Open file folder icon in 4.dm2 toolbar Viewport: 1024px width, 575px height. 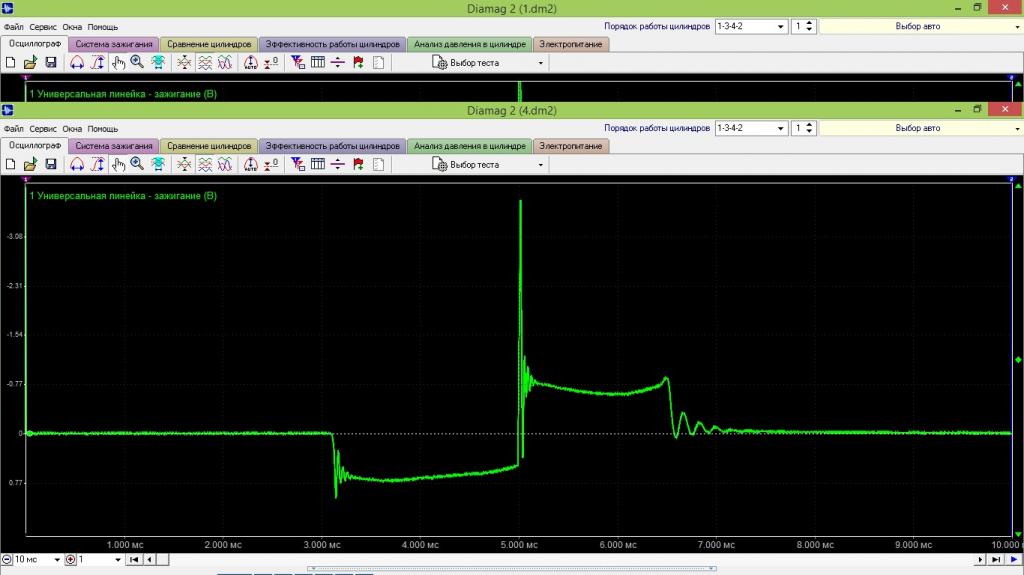[30, 165]
